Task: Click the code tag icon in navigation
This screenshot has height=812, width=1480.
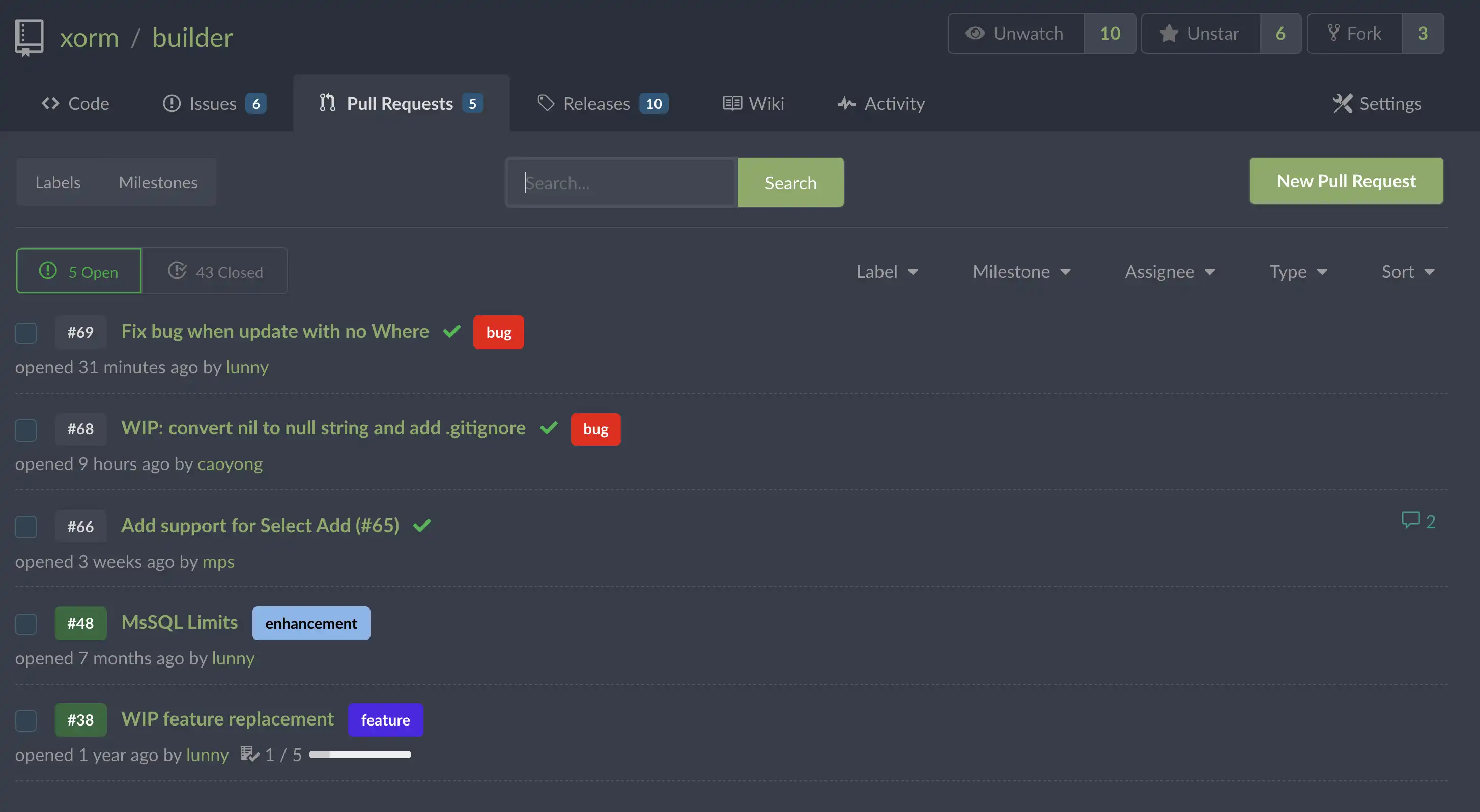Action: click(x=51, y=103)
